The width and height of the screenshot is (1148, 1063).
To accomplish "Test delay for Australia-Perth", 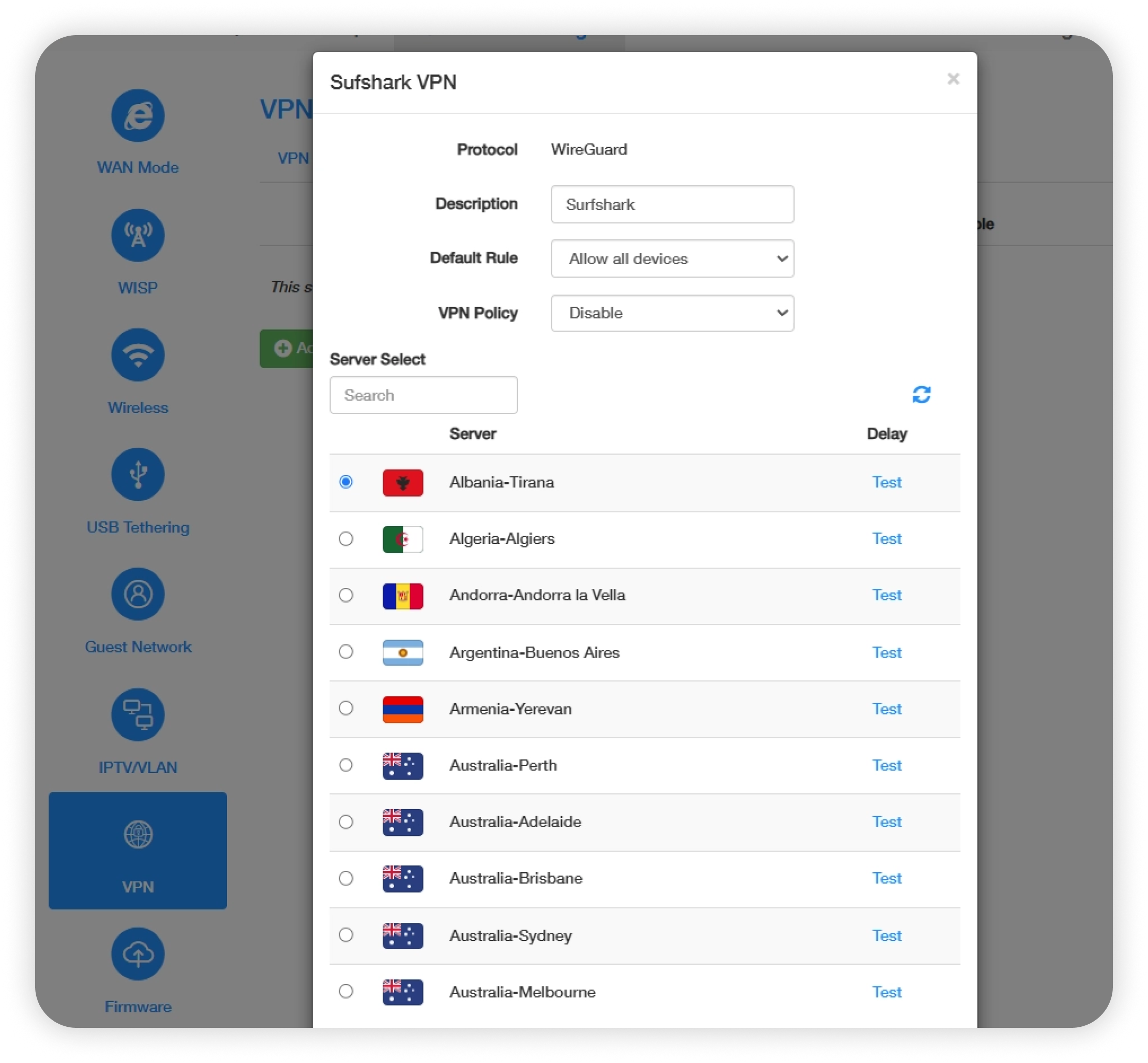I will pos(887,765).
